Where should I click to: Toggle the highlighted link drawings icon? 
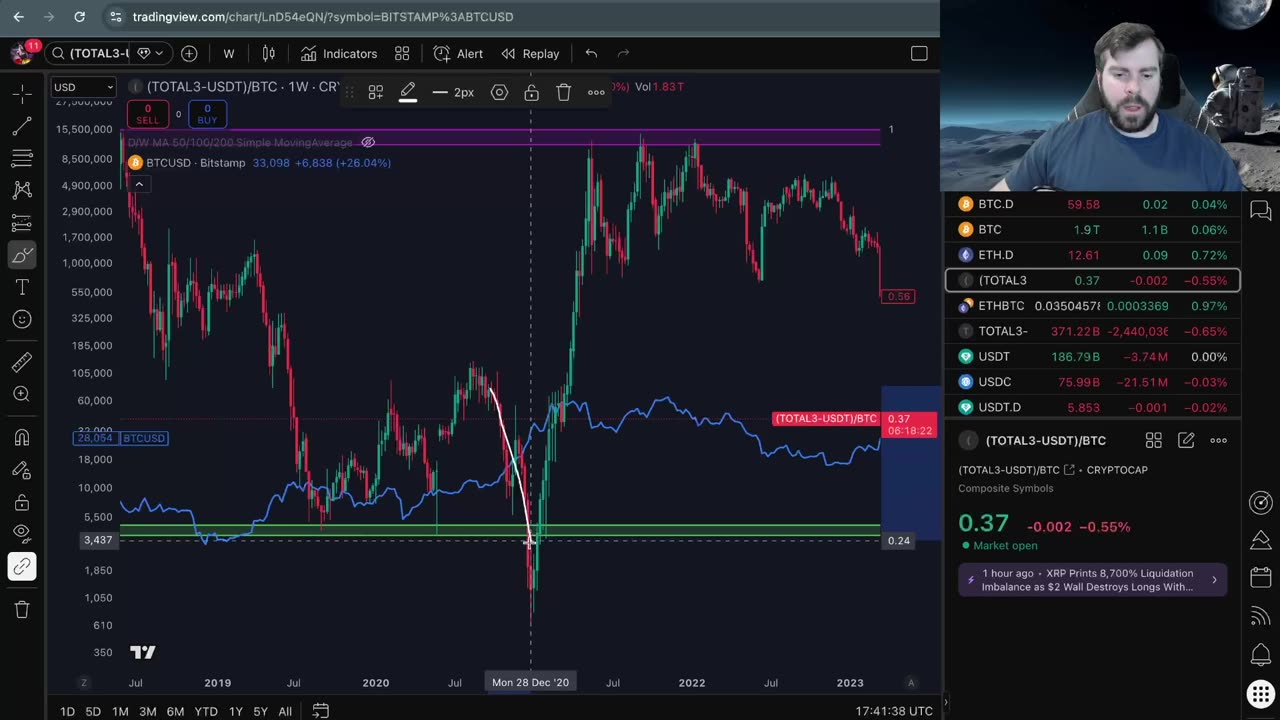click(22, 567)
